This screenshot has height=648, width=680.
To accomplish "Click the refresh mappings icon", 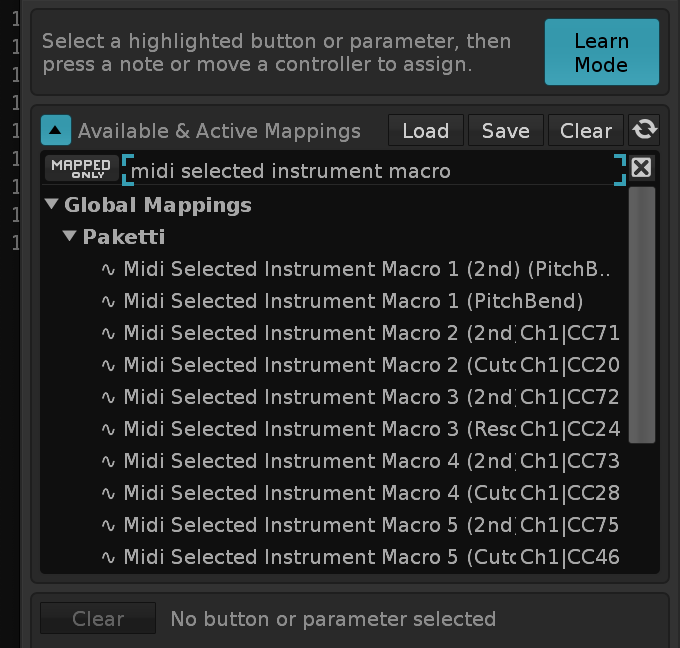I will pyautogui.click(x=645, y=130).
